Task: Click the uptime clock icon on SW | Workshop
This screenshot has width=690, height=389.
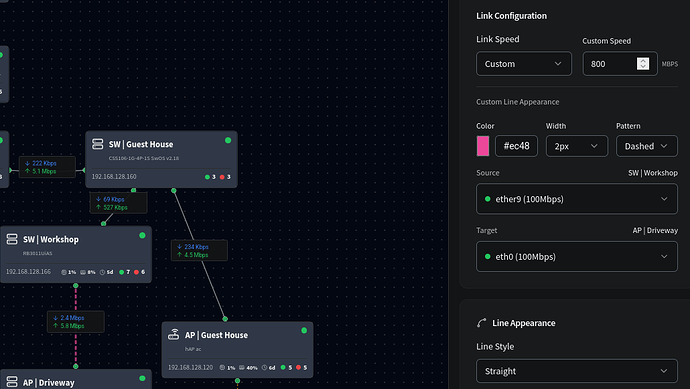Action: 102,272
